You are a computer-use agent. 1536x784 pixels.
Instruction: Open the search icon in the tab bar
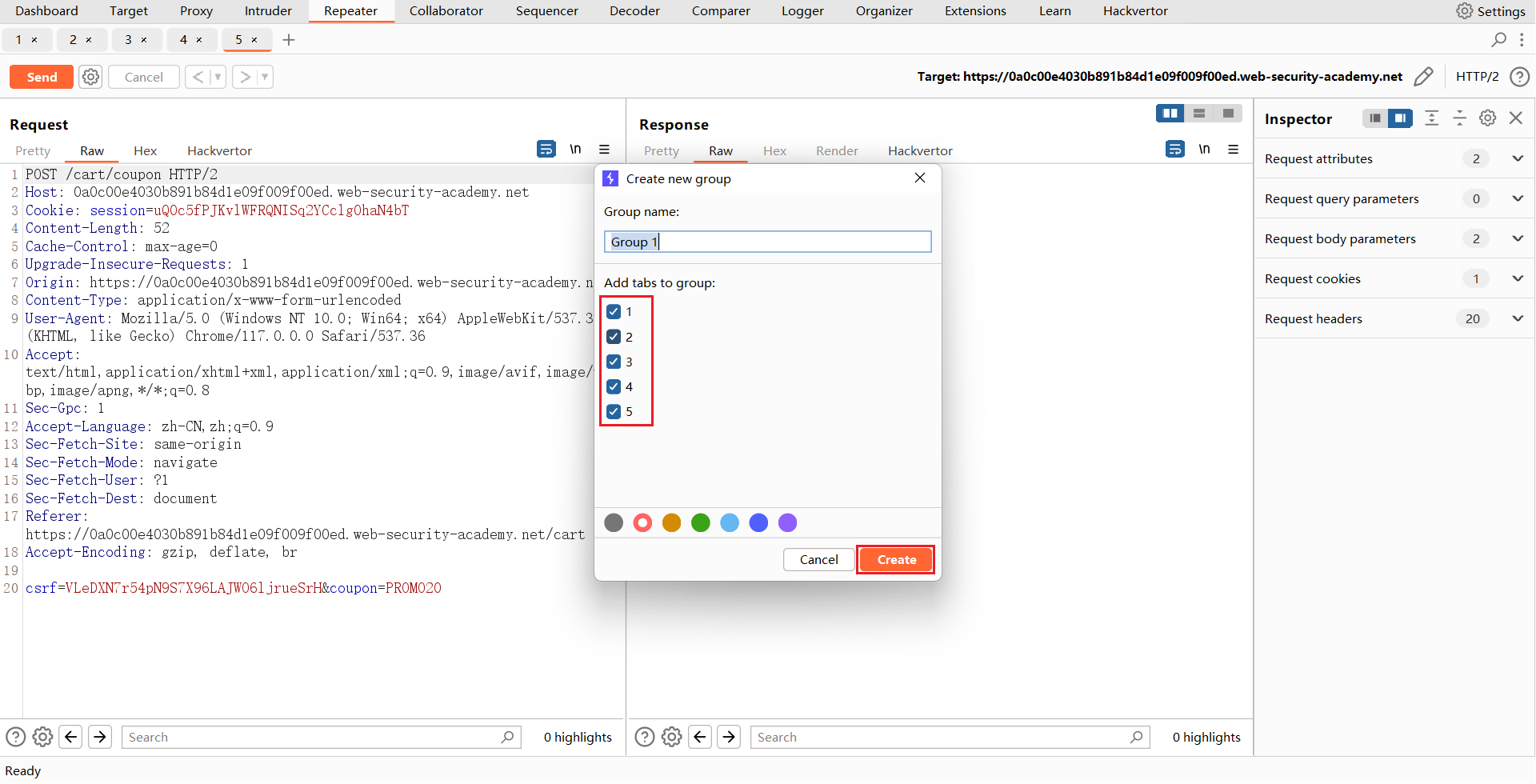coord(1499,39)
